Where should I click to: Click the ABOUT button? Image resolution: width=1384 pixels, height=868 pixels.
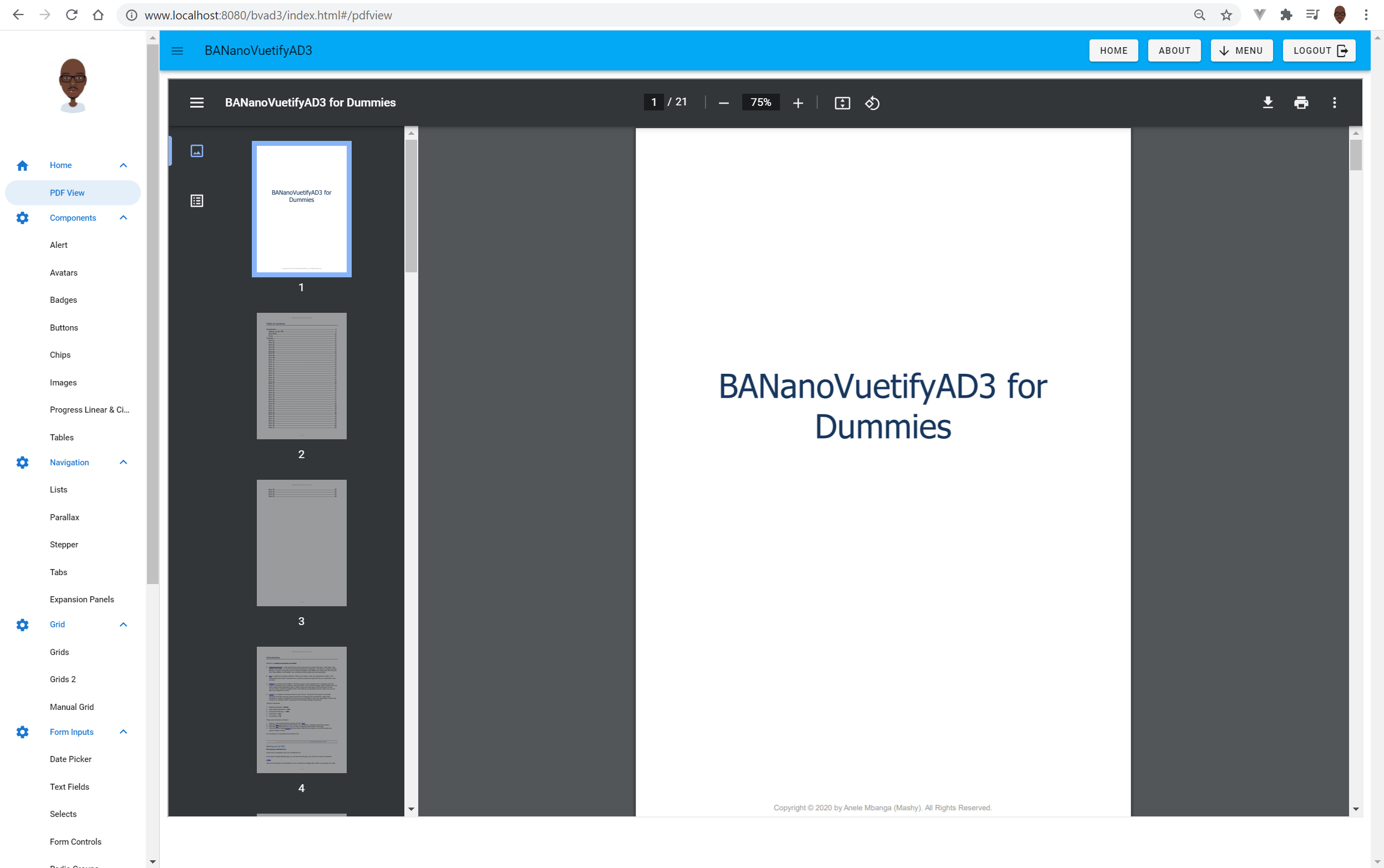click(1174, 50)
